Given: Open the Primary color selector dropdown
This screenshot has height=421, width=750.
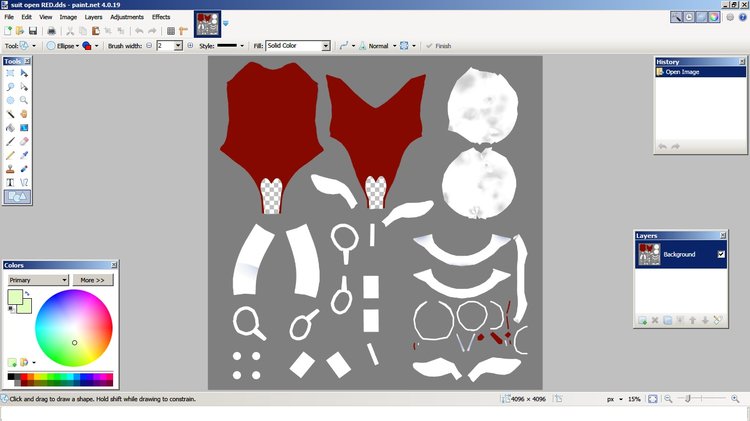Looking at the screenshot, I should [x=38, y=280].
